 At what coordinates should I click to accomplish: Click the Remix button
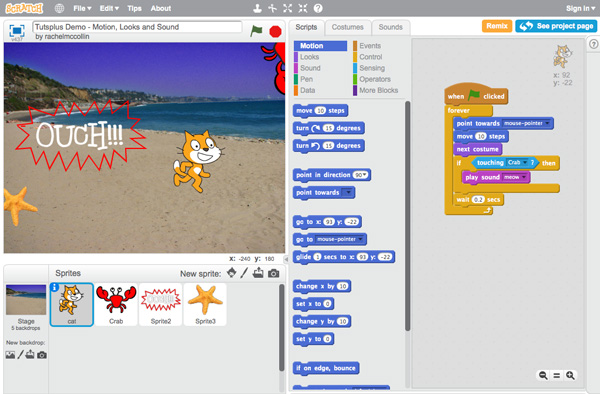pyautogui.click(x=497, y=26)
